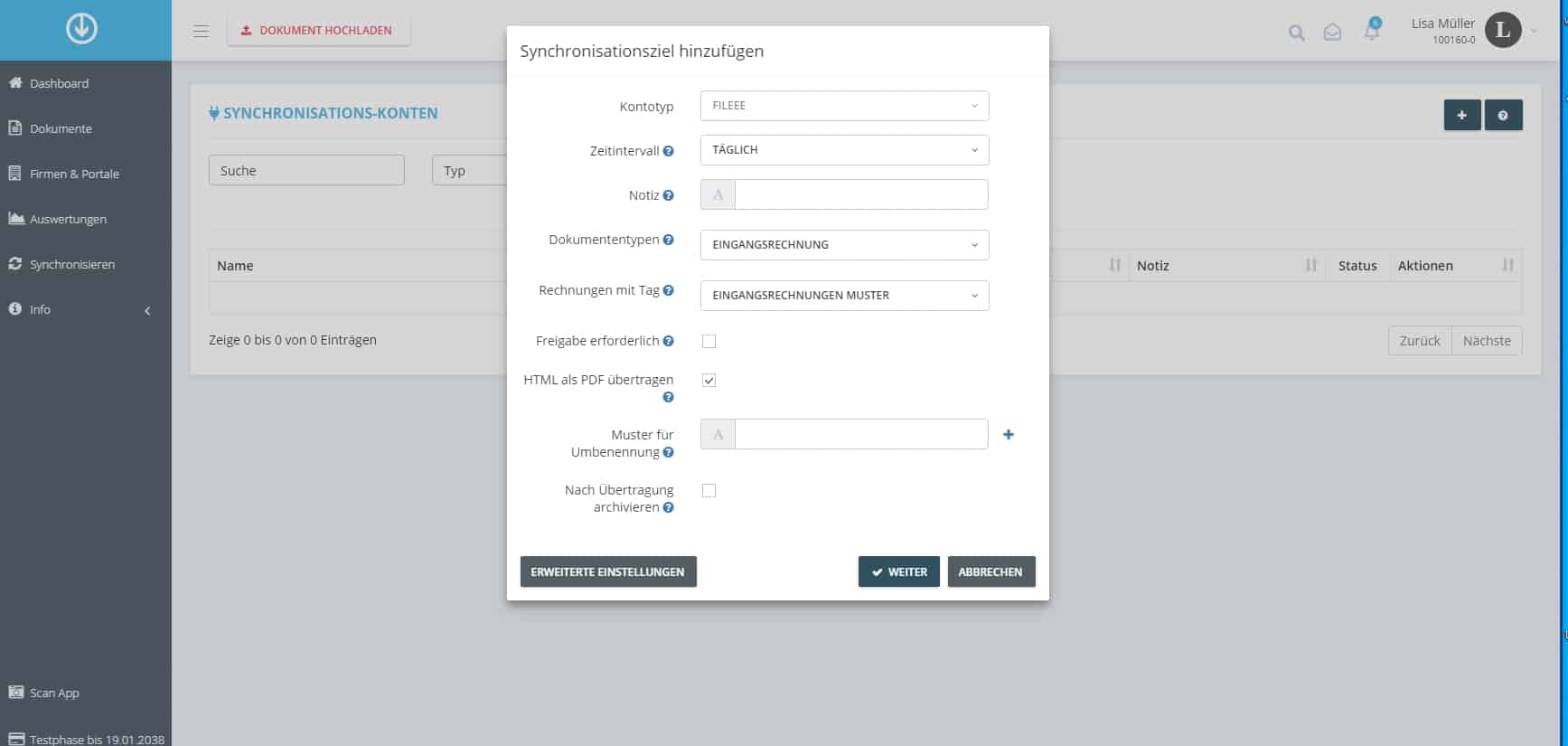Open the notifications bell icon
The width and height of the screenshot is (1568, 746).
1372,31
